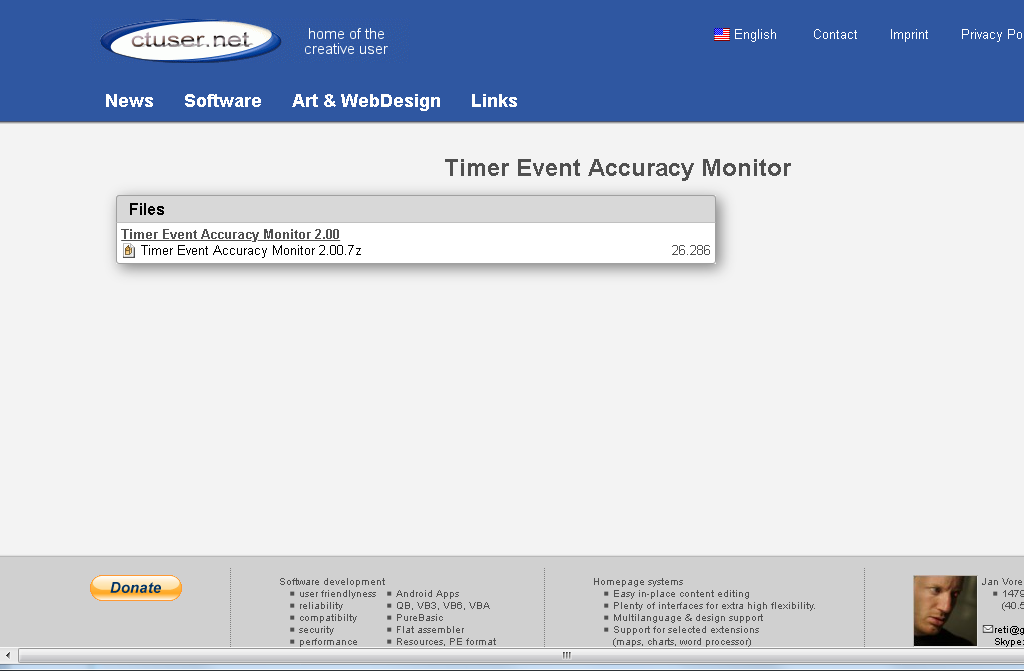The image size is (1024, 671).
Task: Click the 26.286 file size value
Action: click(690, 251)
